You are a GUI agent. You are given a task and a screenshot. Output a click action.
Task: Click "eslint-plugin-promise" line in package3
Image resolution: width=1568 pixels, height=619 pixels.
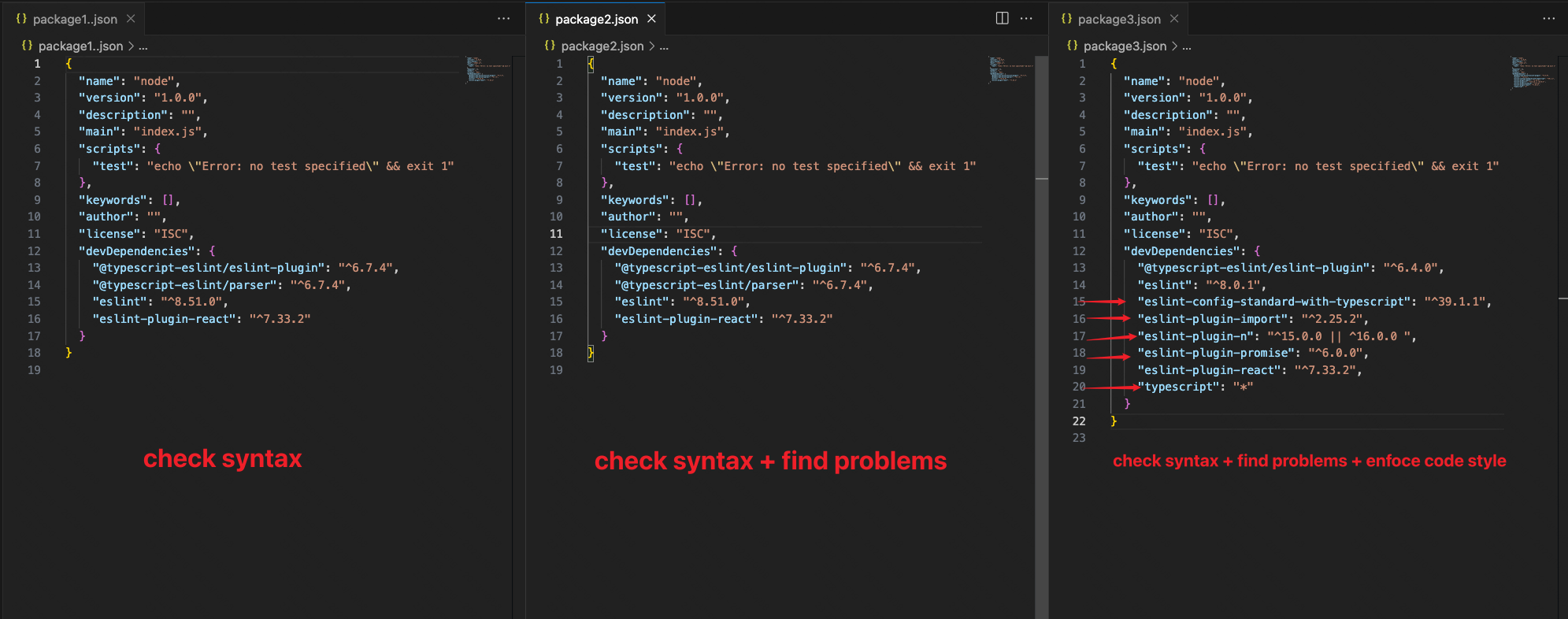[1253, 353]
